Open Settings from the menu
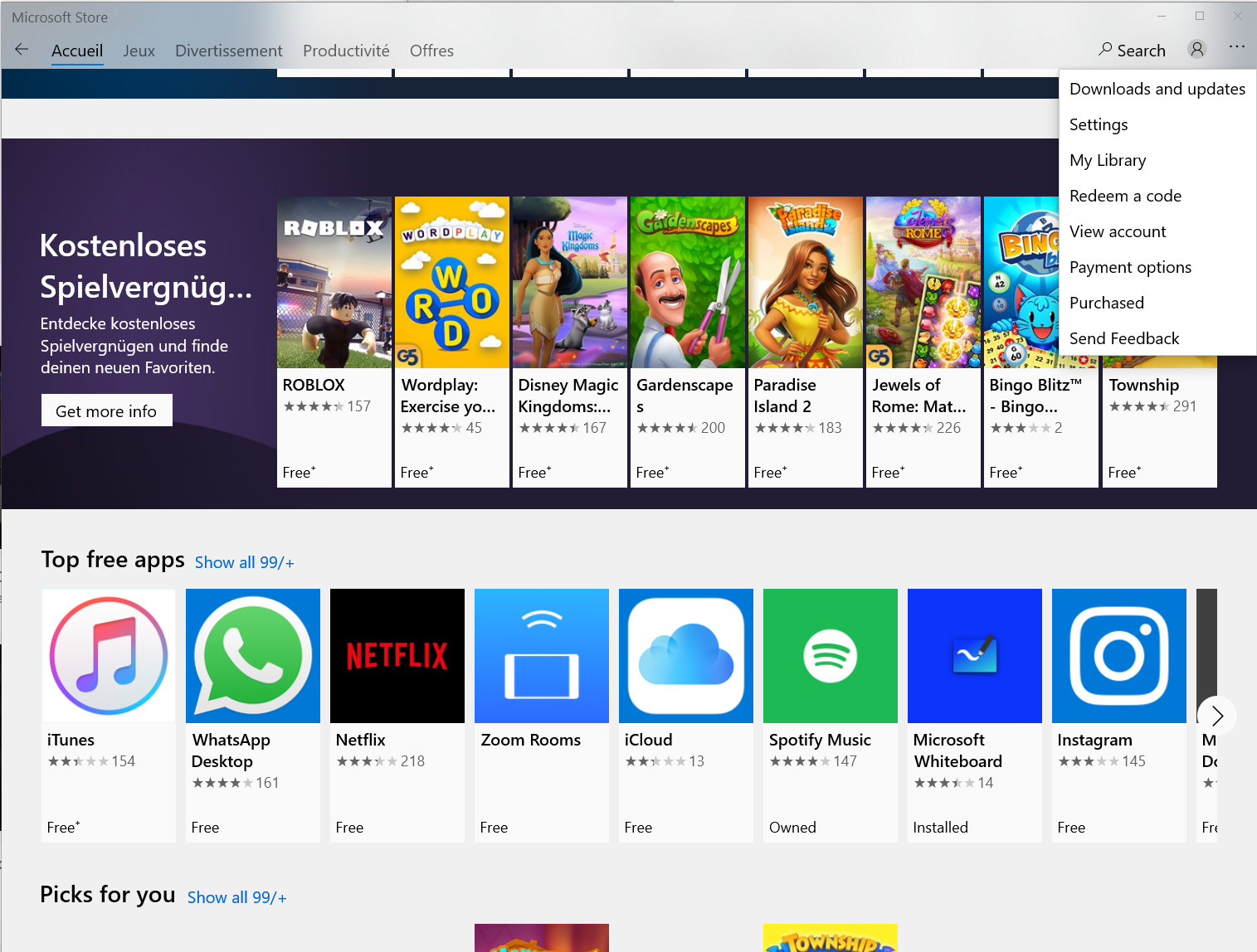This screenshot has width=1257, height=952. (1157, 124)
